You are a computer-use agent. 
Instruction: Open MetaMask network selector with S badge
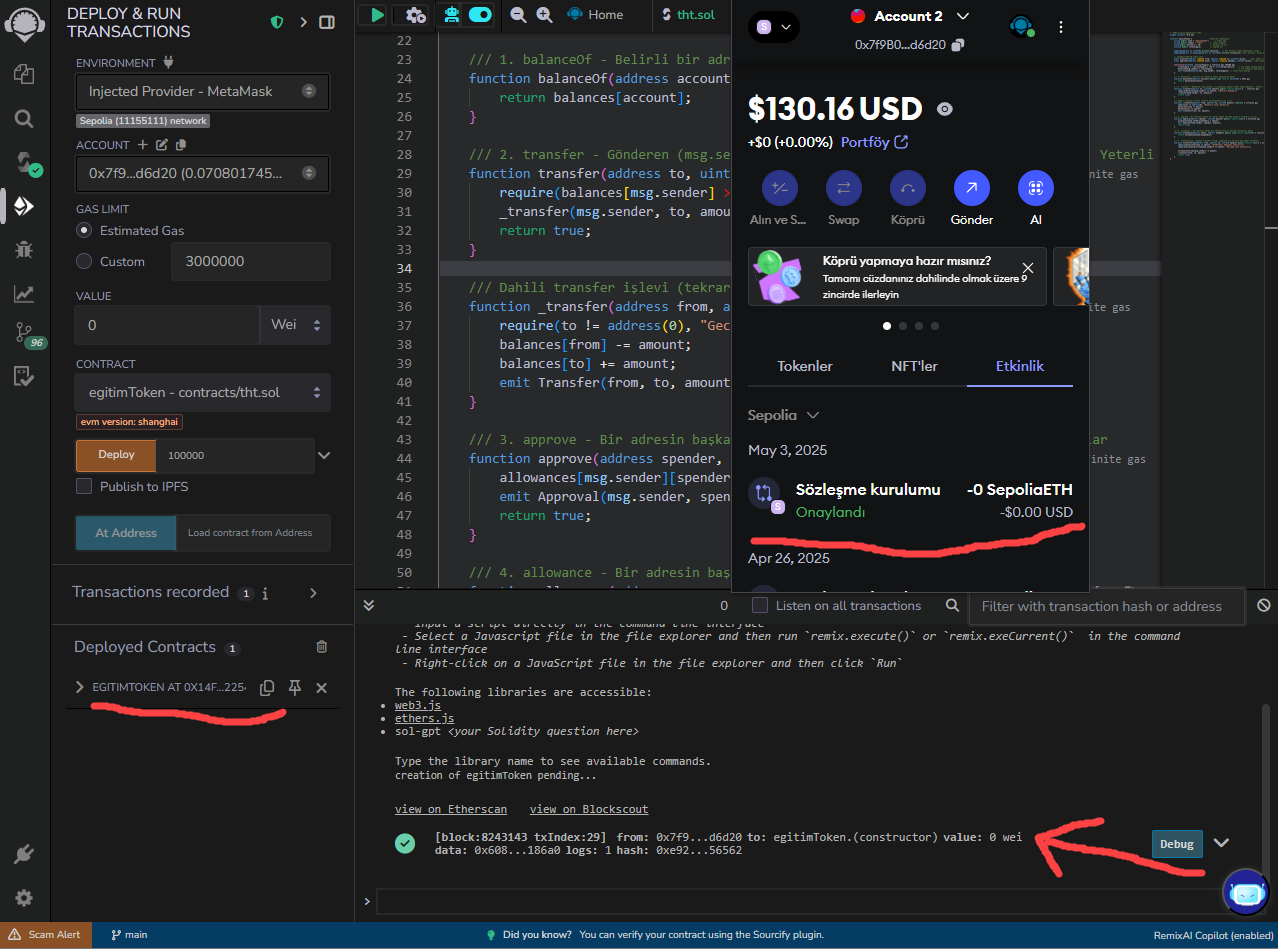coord(773,27)
